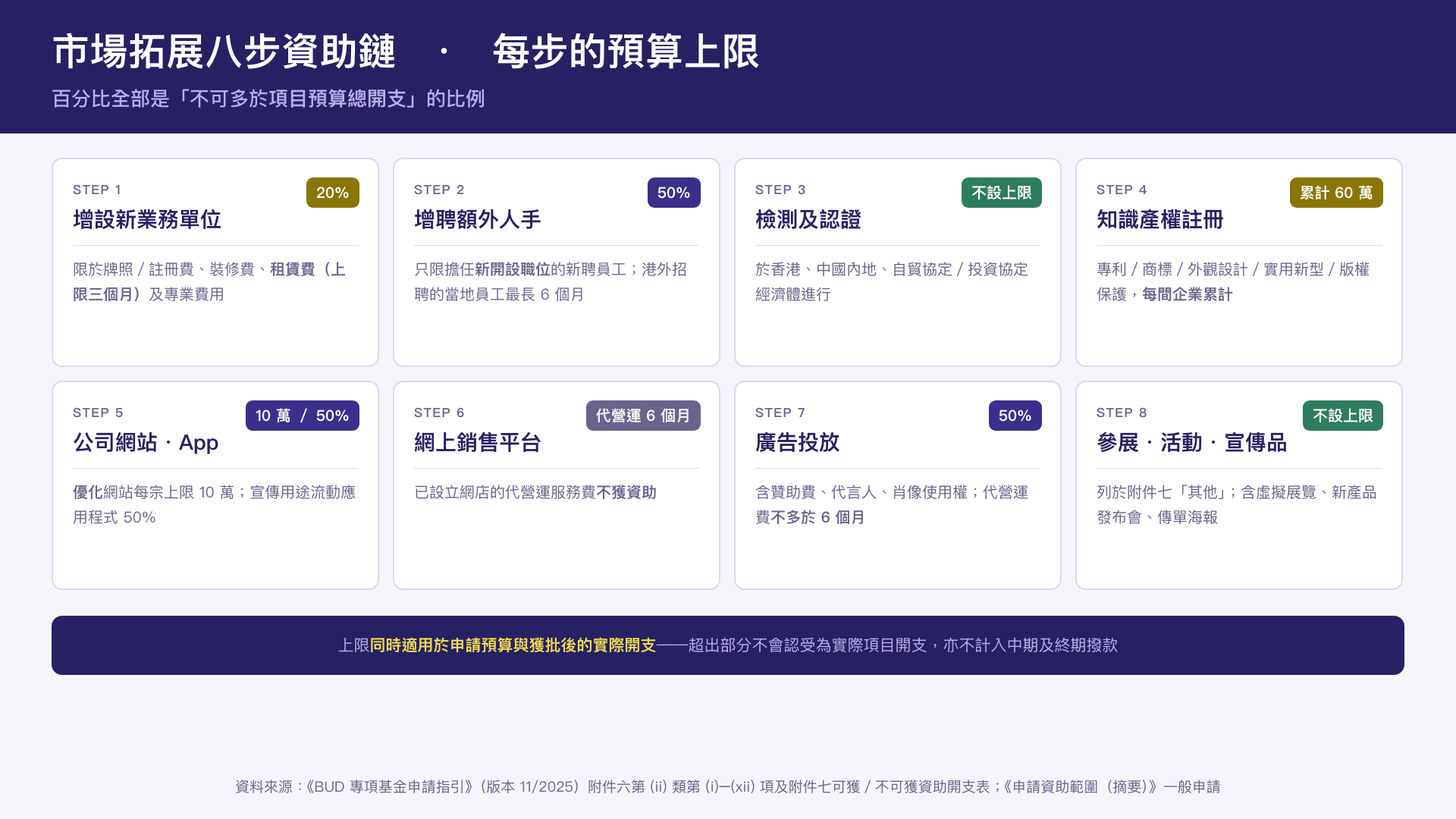This screenshot has width=1456, height=819.
Task: Click the 不設上限 badge on Step 3 card
Action: [1001, 193]
